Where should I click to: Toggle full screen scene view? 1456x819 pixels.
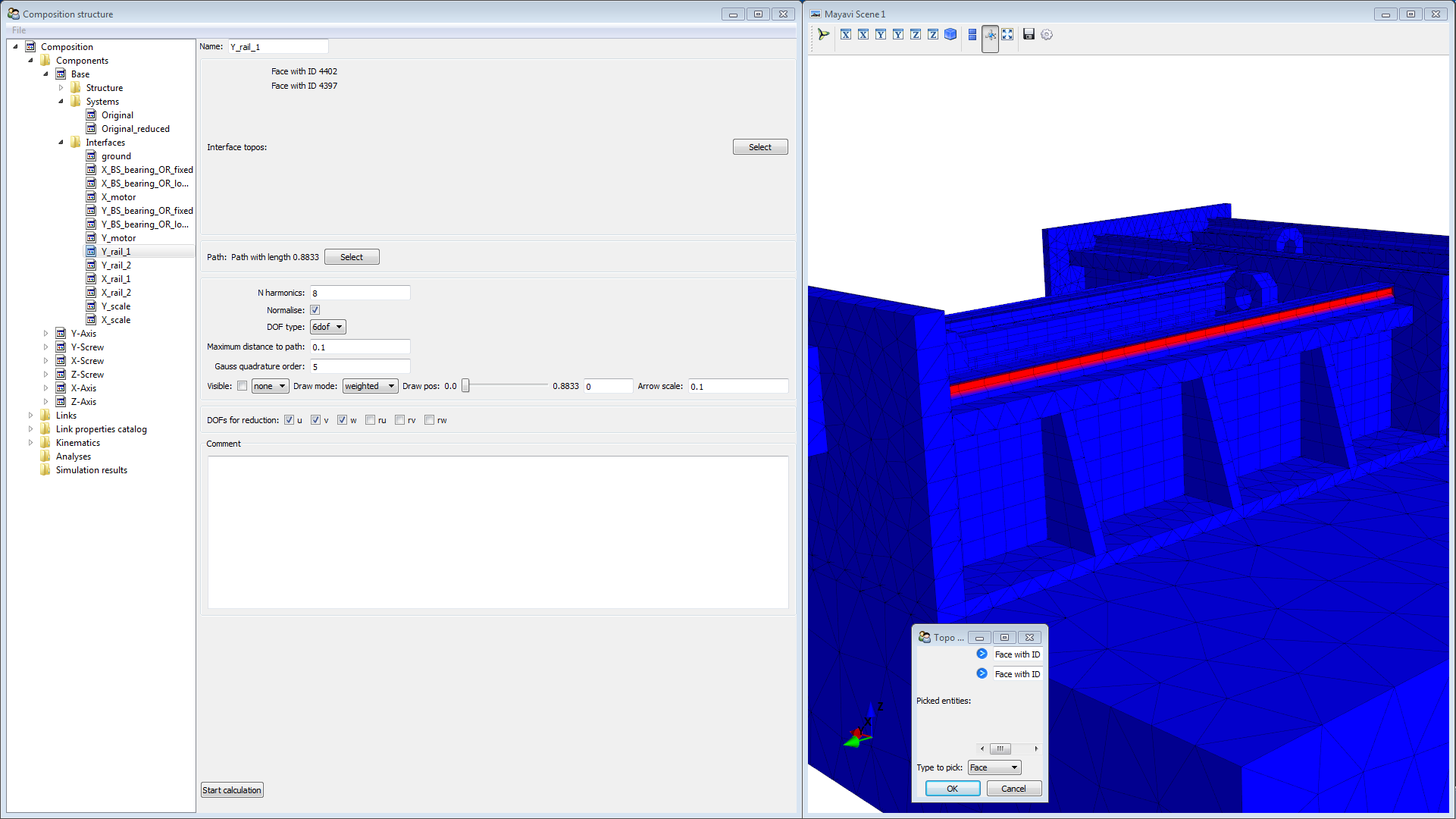1007,34
